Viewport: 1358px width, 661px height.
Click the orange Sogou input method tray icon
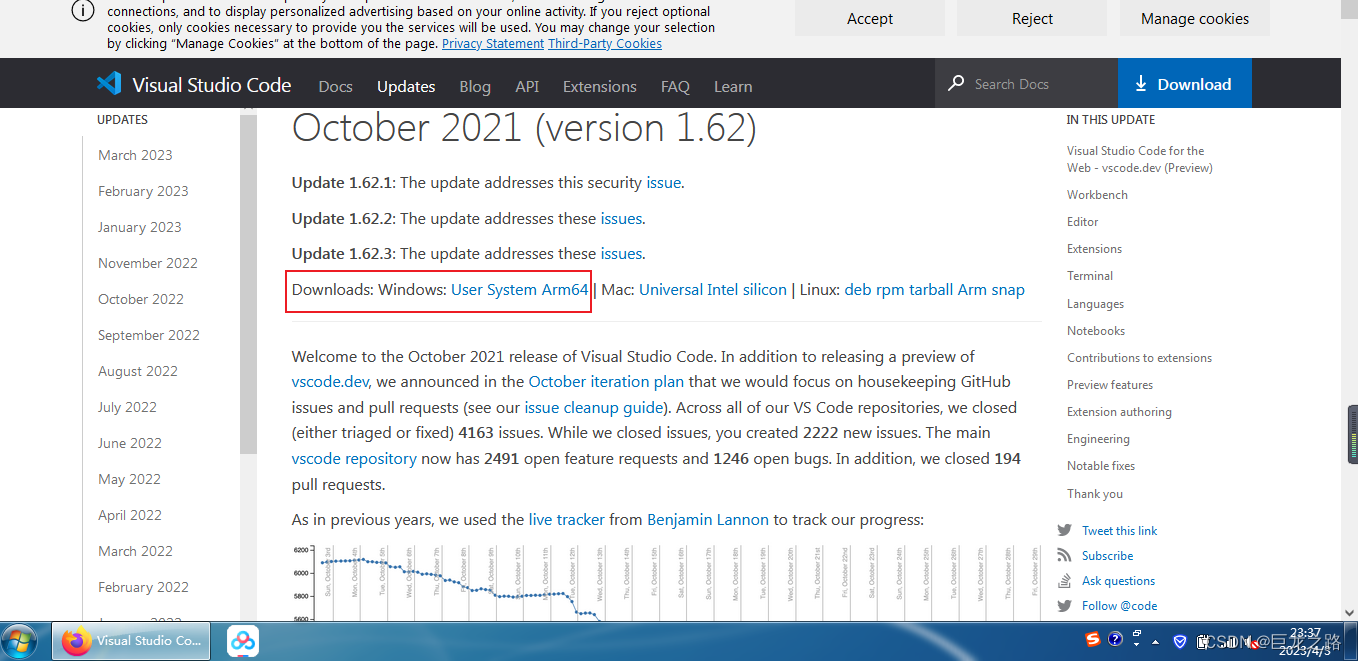(1093, 640)
